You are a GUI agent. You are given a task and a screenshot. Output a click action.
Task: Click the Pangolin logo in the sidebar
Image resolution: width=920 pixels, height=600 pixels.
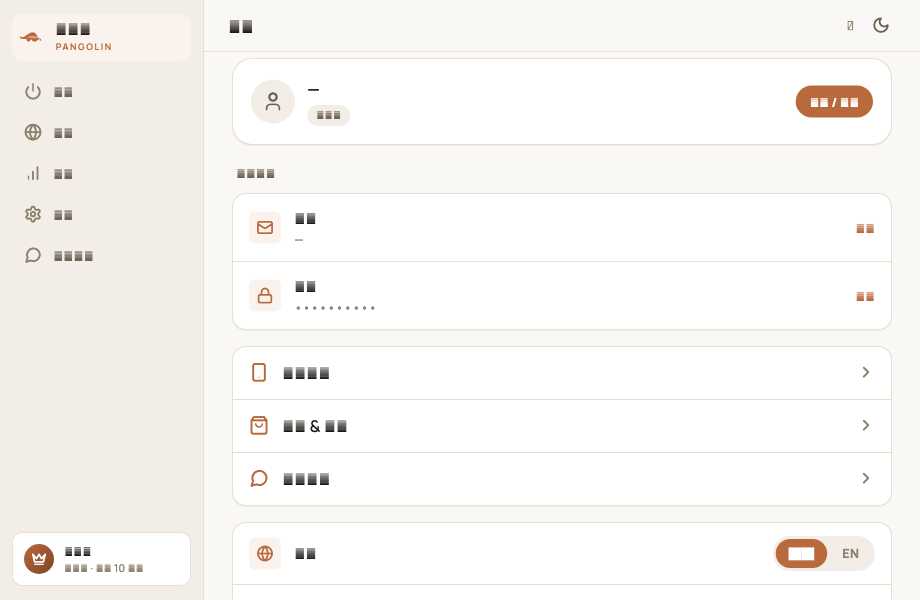pyautogui.click(x=31, y=38)
